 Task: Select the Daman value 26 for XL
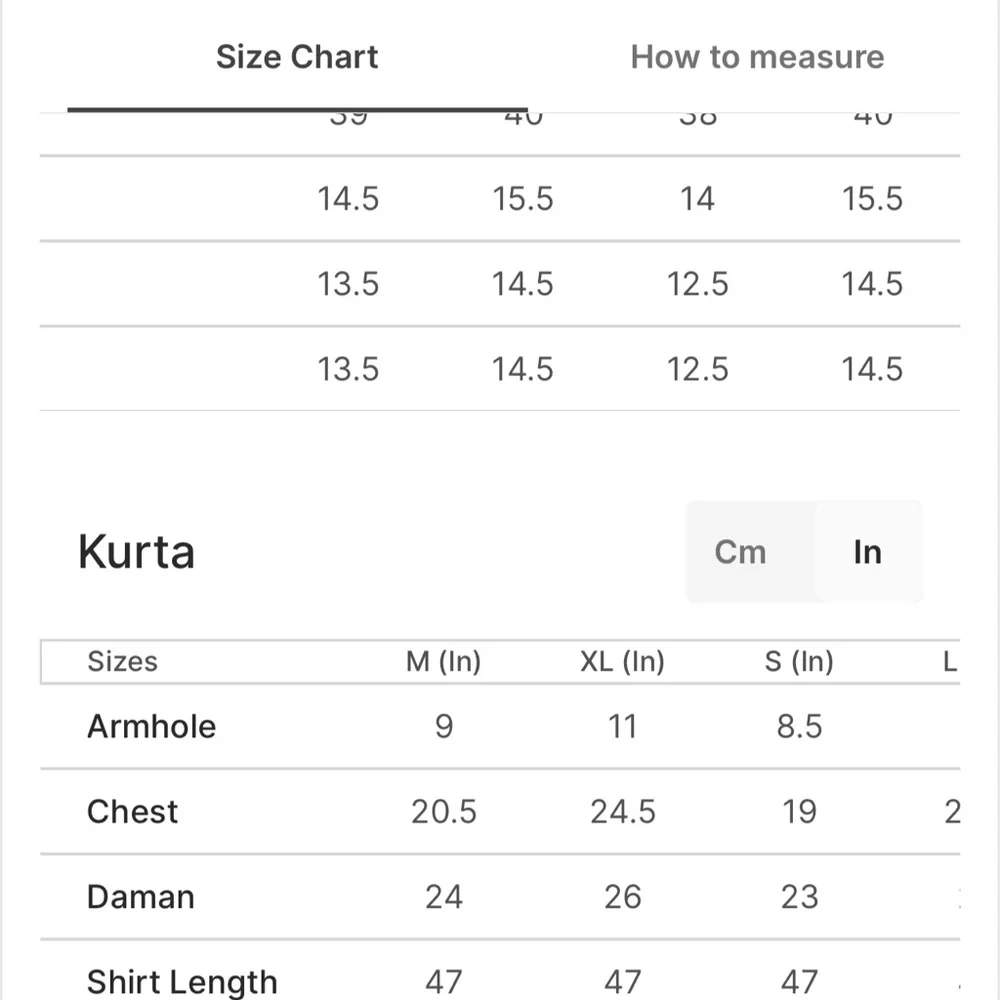pyautogui.click(x=622, y=897)
